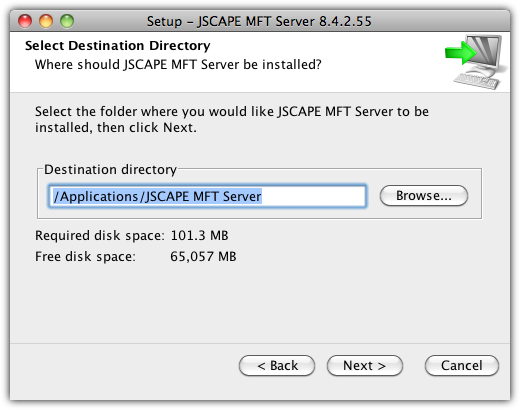Click the Select Destination Directory heading
This screenshot has height=410, width=520.
[118, 46]
